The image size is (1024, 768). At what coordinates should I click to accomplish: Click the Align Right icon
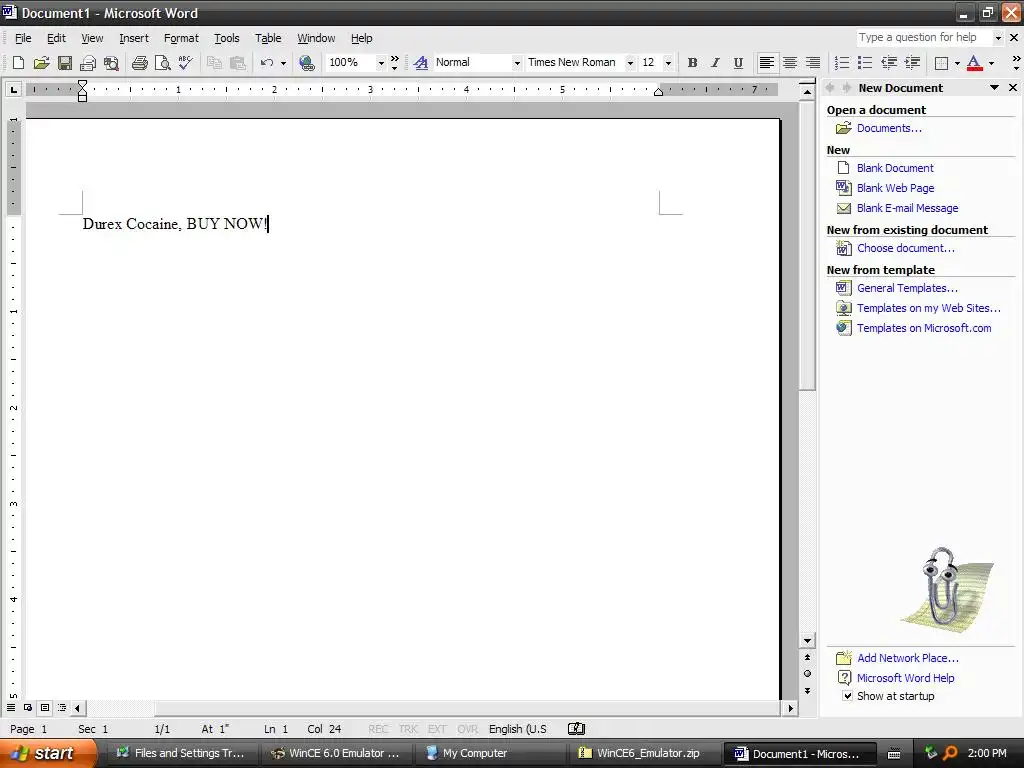point(812,63)
